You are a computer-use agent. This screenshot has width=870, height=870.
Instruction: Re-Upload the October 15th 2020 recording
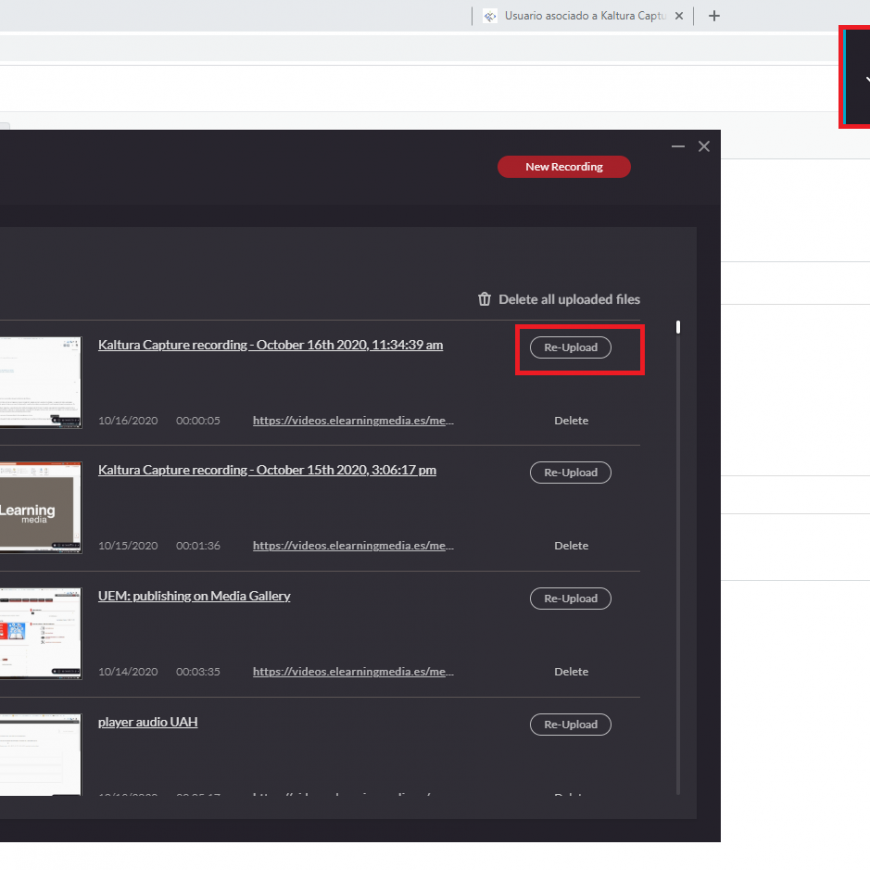pyautogui.click(x=570, y=473)
